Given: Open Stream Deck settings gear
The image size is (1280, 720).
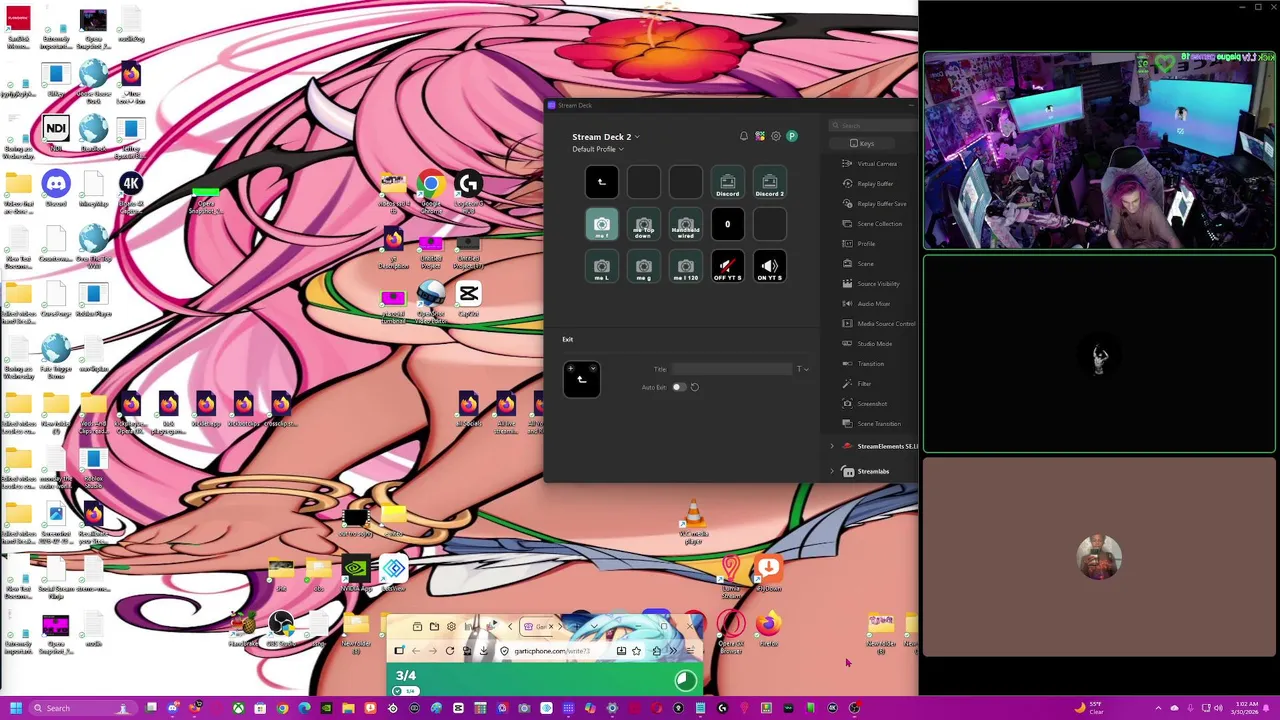Looking at the screenshot, I should [776, 136].
